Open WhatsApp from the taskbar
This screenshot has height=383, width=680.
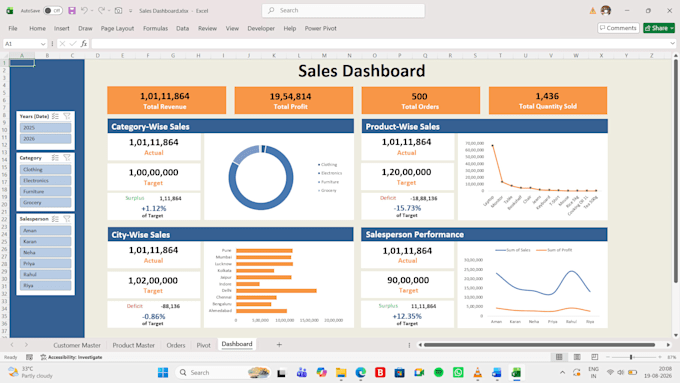(458, 373)
